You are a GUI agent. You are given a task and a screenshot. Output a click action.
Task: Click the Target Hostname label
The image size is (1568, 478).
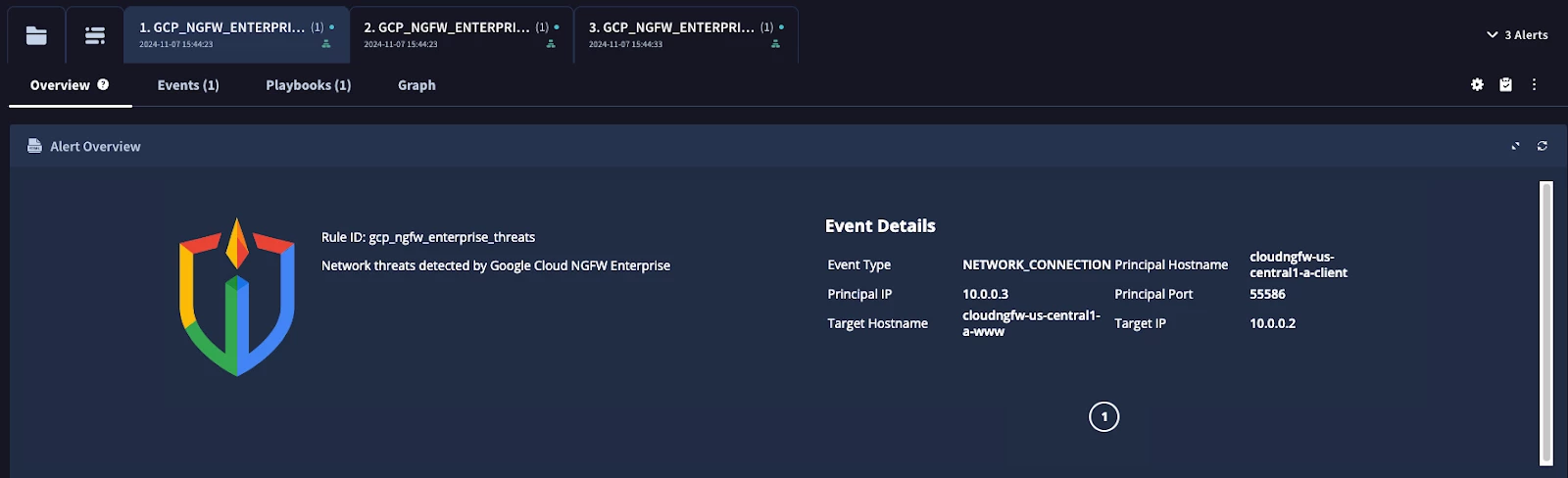[x=877, y=323]
